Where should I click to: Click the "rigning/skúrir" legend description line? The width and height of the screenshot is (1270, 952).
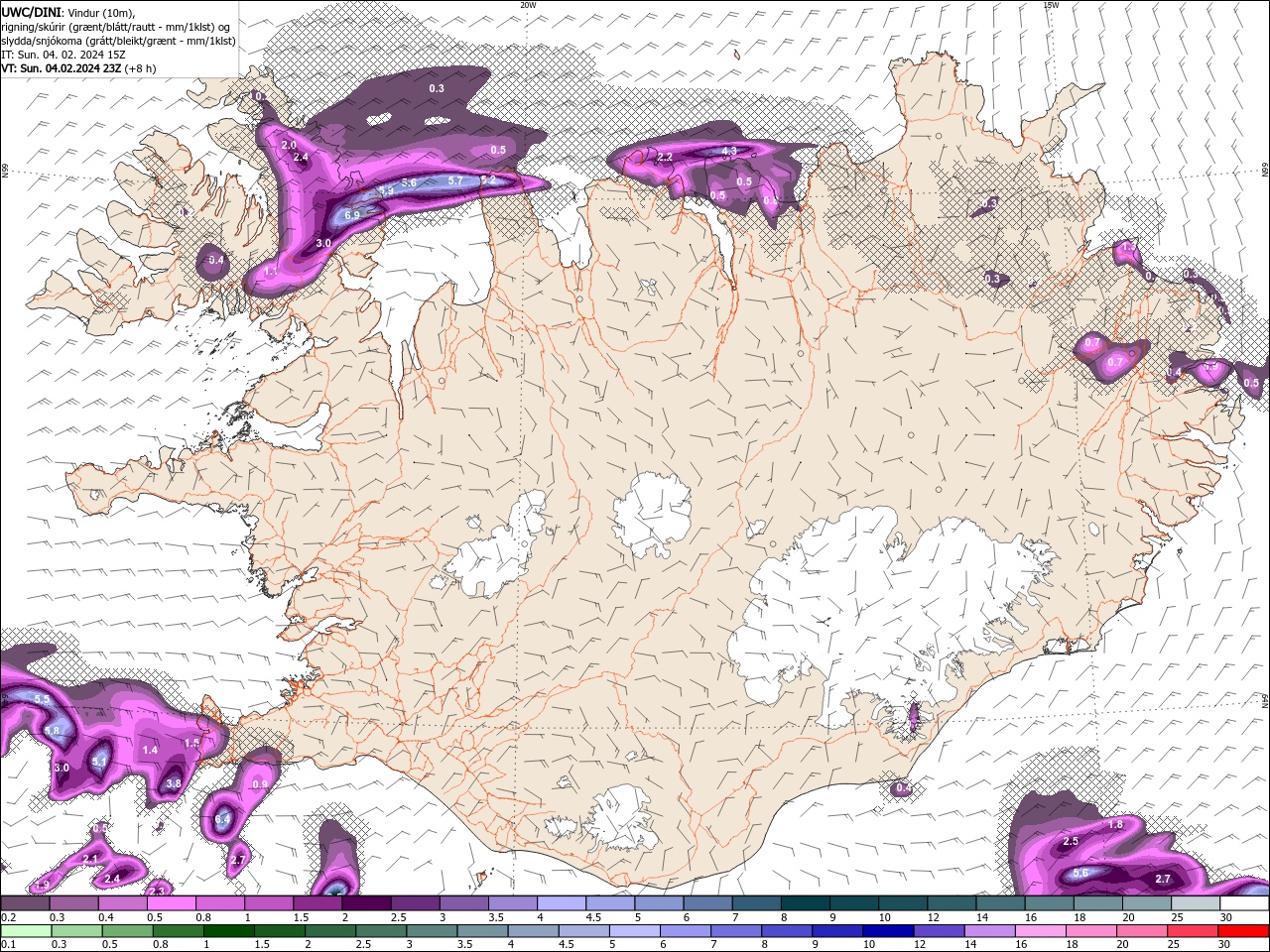click(x=116, y=27)
